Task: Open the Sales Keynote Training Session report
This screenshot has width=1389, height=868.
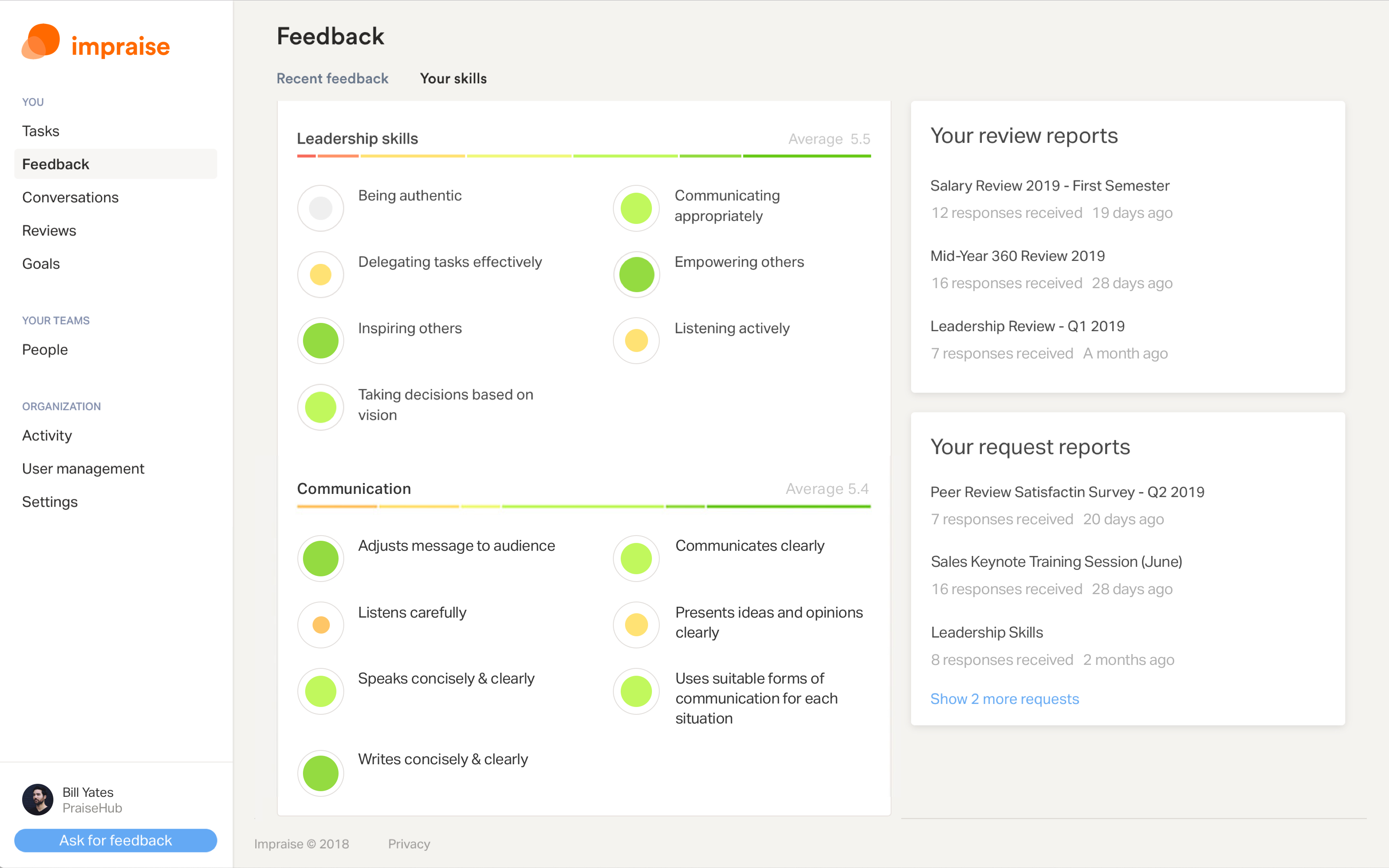Action: [x=1056, y=562]
